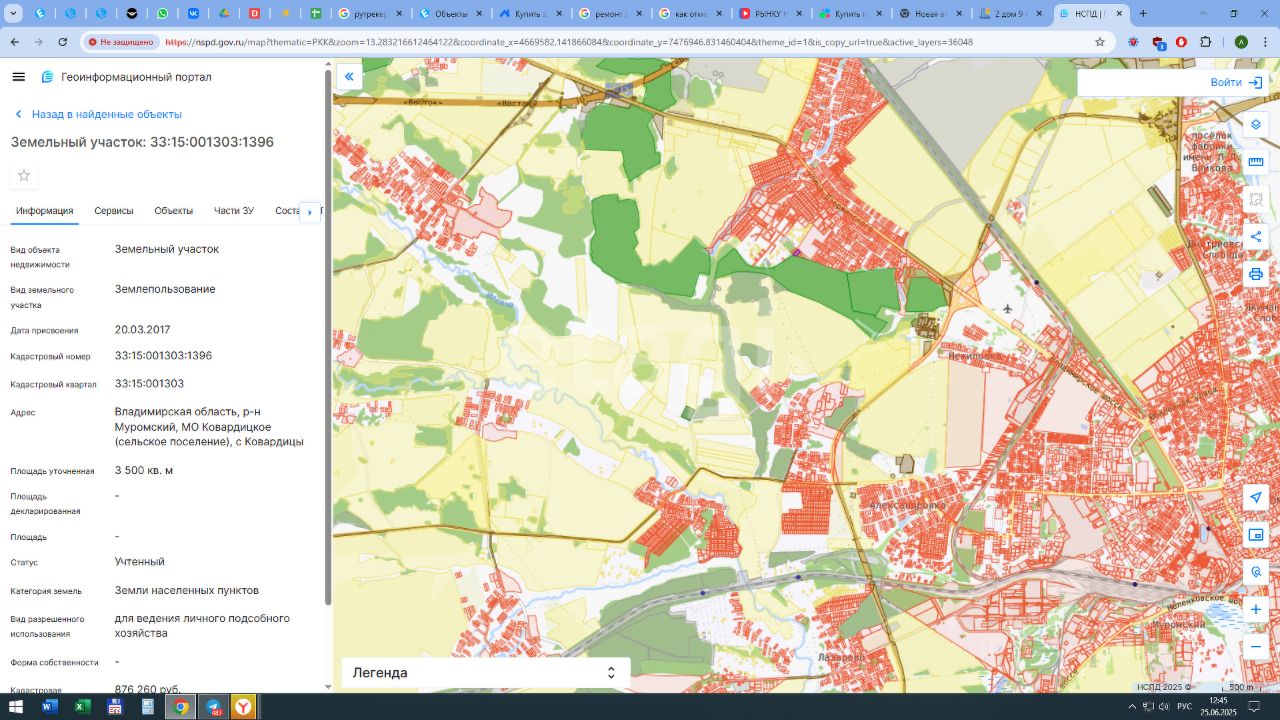1280x720 pixels.
Task: Collapse the left info panel
Action: click(349, 76)
